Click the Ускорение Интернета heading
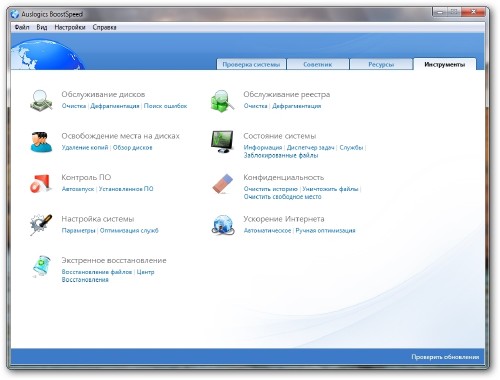 (x=284, y=219)
